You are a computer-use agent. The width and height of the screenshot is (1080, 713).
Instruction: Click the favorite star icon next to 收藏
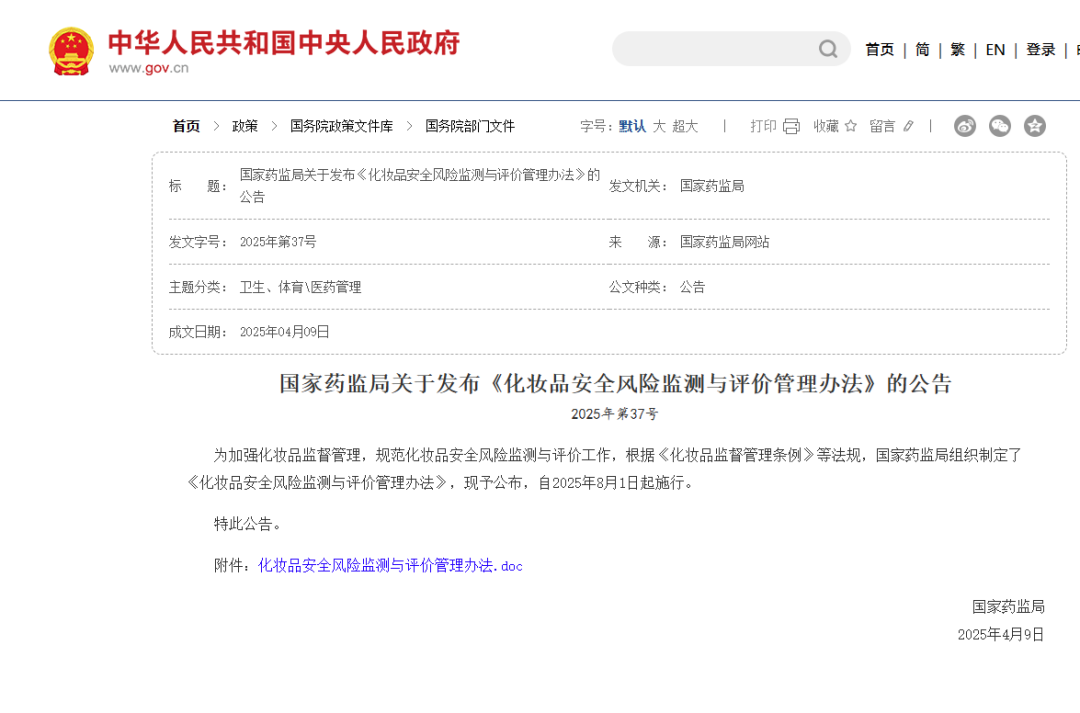[x=851, y=126]
